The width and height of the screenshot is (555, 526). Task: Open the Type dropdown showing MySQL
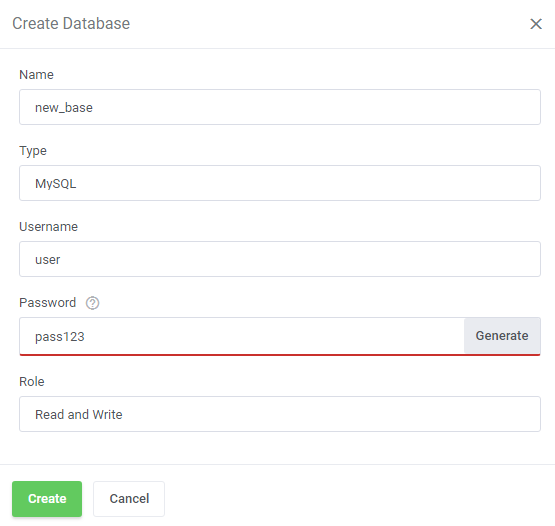pos(280,183)
